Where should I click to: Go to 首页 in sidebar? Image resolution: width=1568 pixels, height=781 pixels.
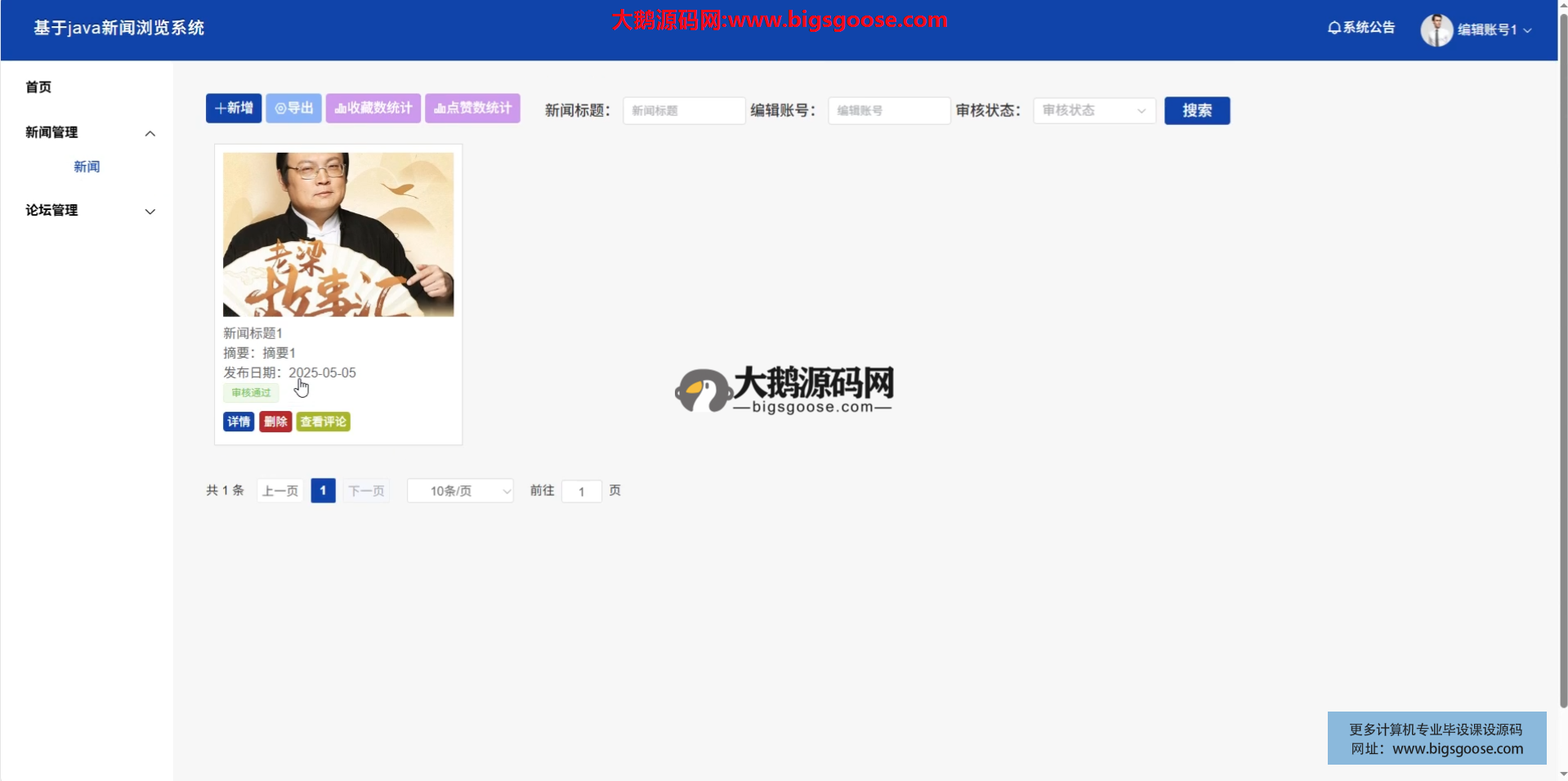(x=38, y=87)
